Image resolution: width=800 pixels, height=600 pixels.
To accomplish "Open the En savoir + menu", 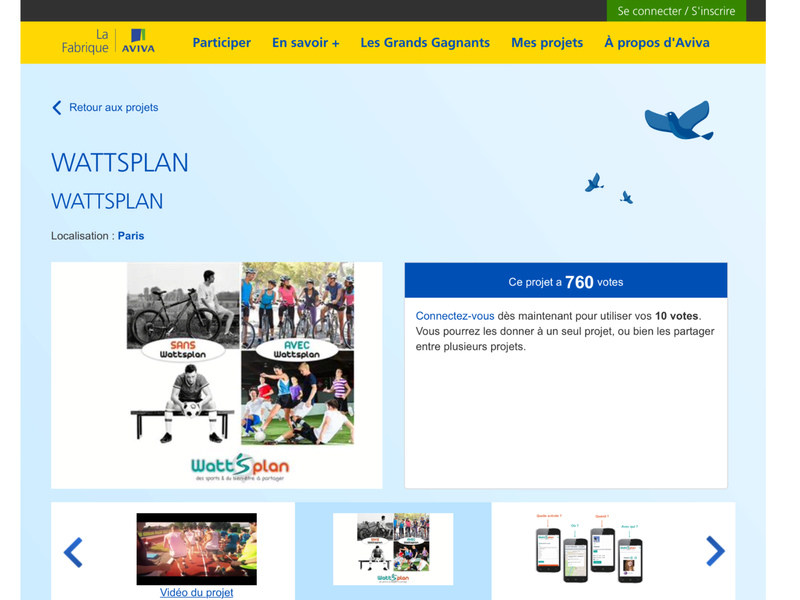I will [306, 43].
